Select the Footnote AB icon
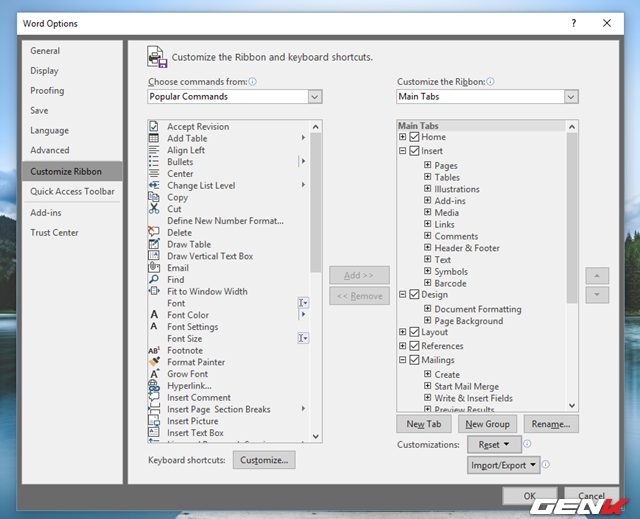 pos(154,350)
